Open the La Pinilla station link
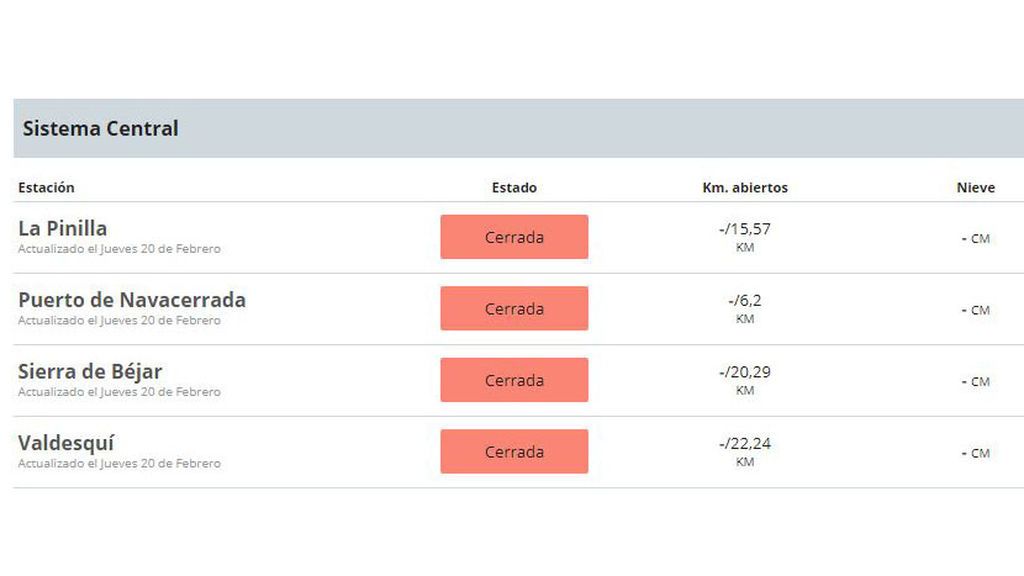 click(63, 229)
